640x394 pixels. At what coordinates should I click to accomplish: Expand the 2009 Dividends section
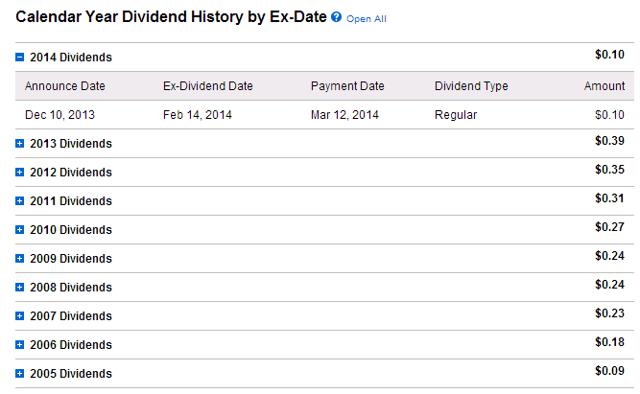point(20,258)
